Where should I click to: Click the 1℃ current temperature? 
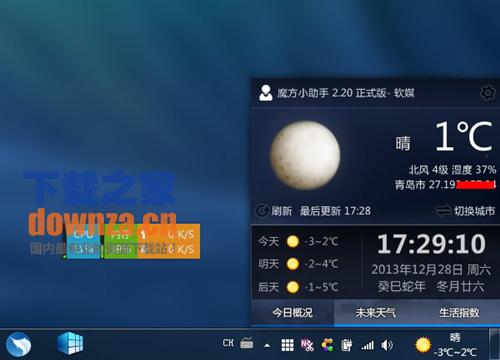pyautogui.click(x=464, y=136)
